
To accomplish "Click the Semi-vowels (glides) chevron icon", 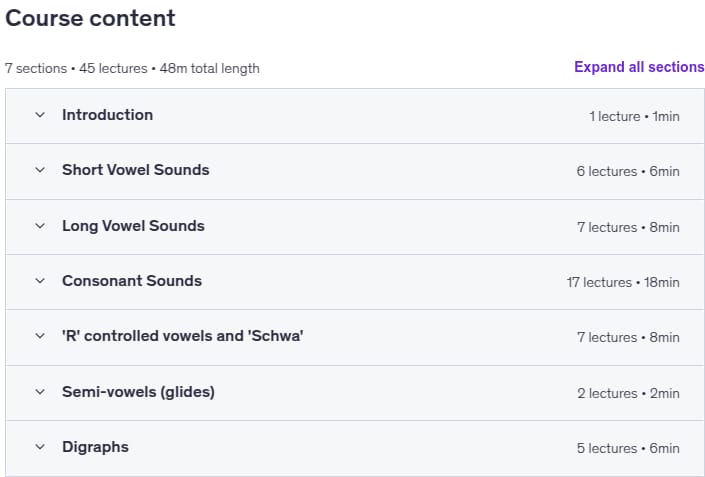I will click(40, 392).
